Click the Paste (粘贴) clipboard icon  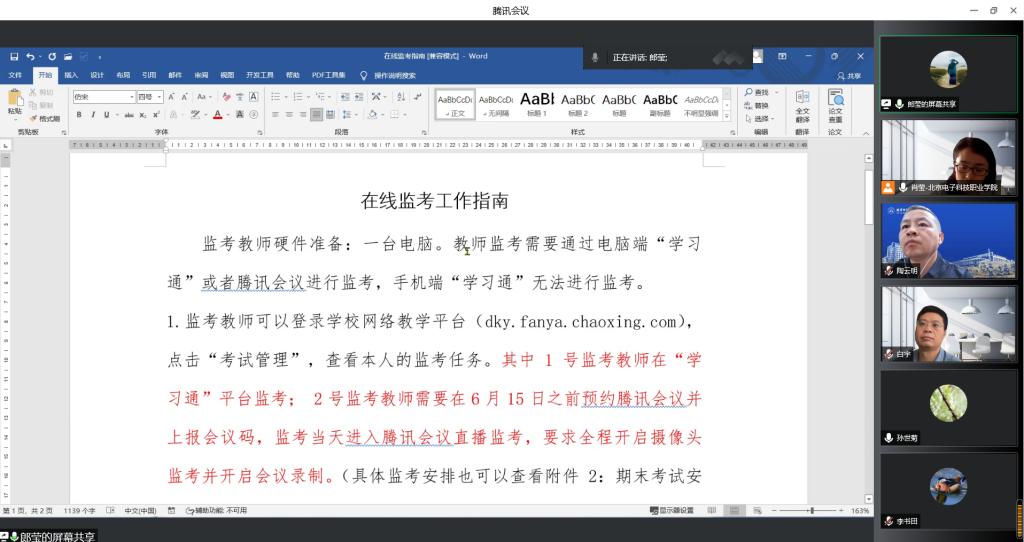[14, 100]
